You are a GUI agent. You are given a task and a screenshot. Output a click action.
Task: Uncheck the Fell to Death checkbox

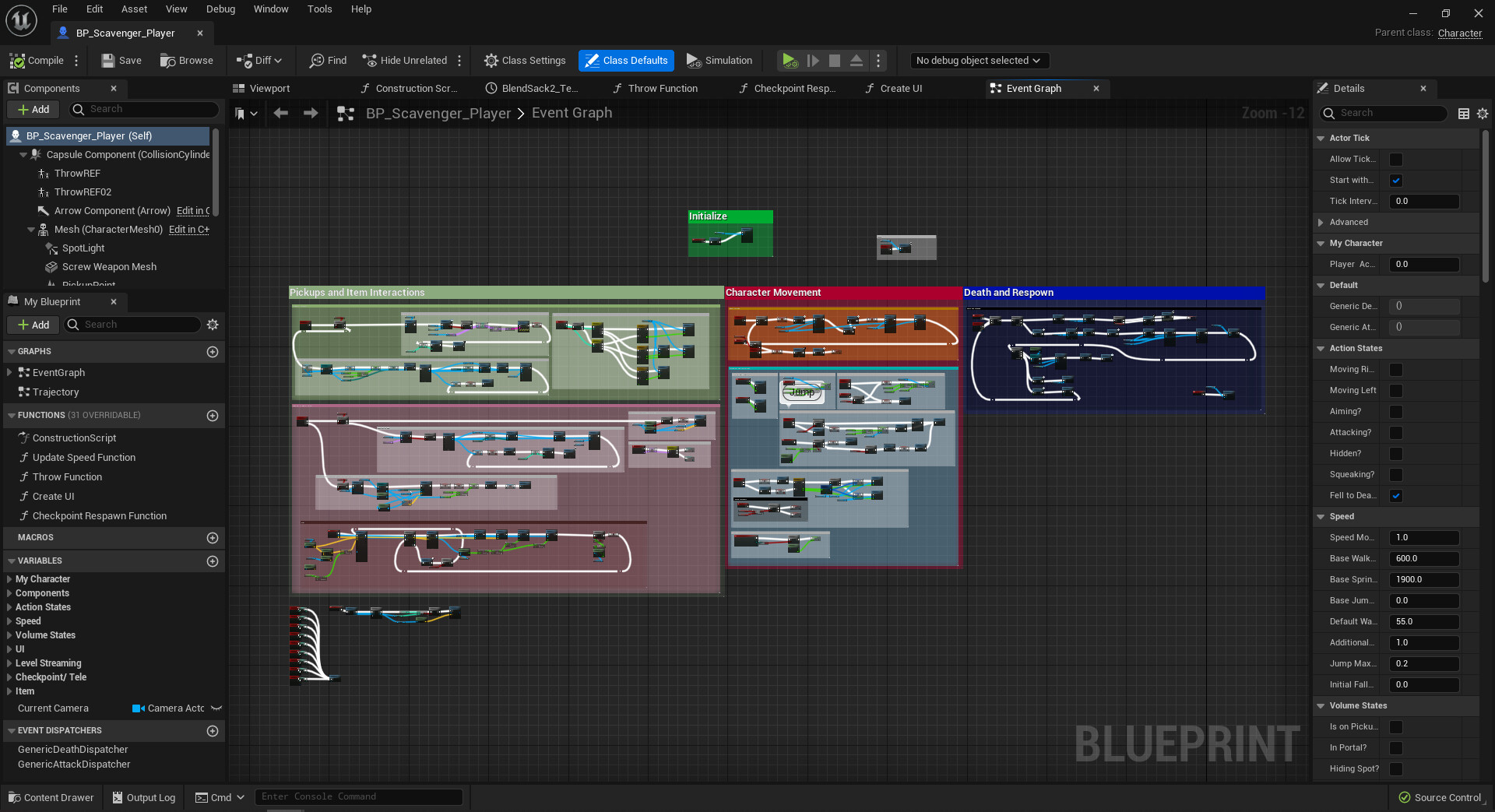[x=1396, y=496]
